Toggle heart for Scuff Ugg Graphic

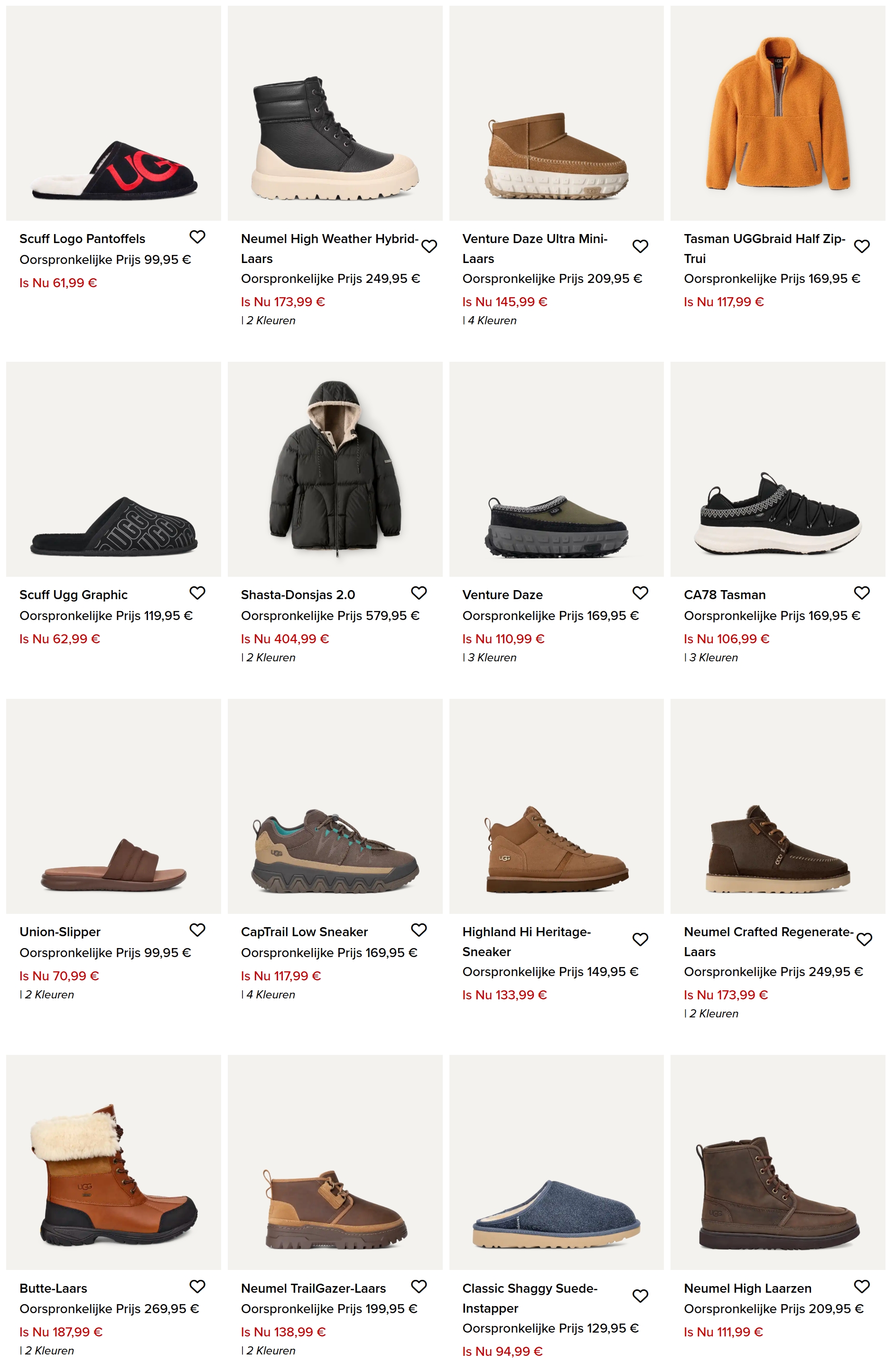[x=198, y=592]
